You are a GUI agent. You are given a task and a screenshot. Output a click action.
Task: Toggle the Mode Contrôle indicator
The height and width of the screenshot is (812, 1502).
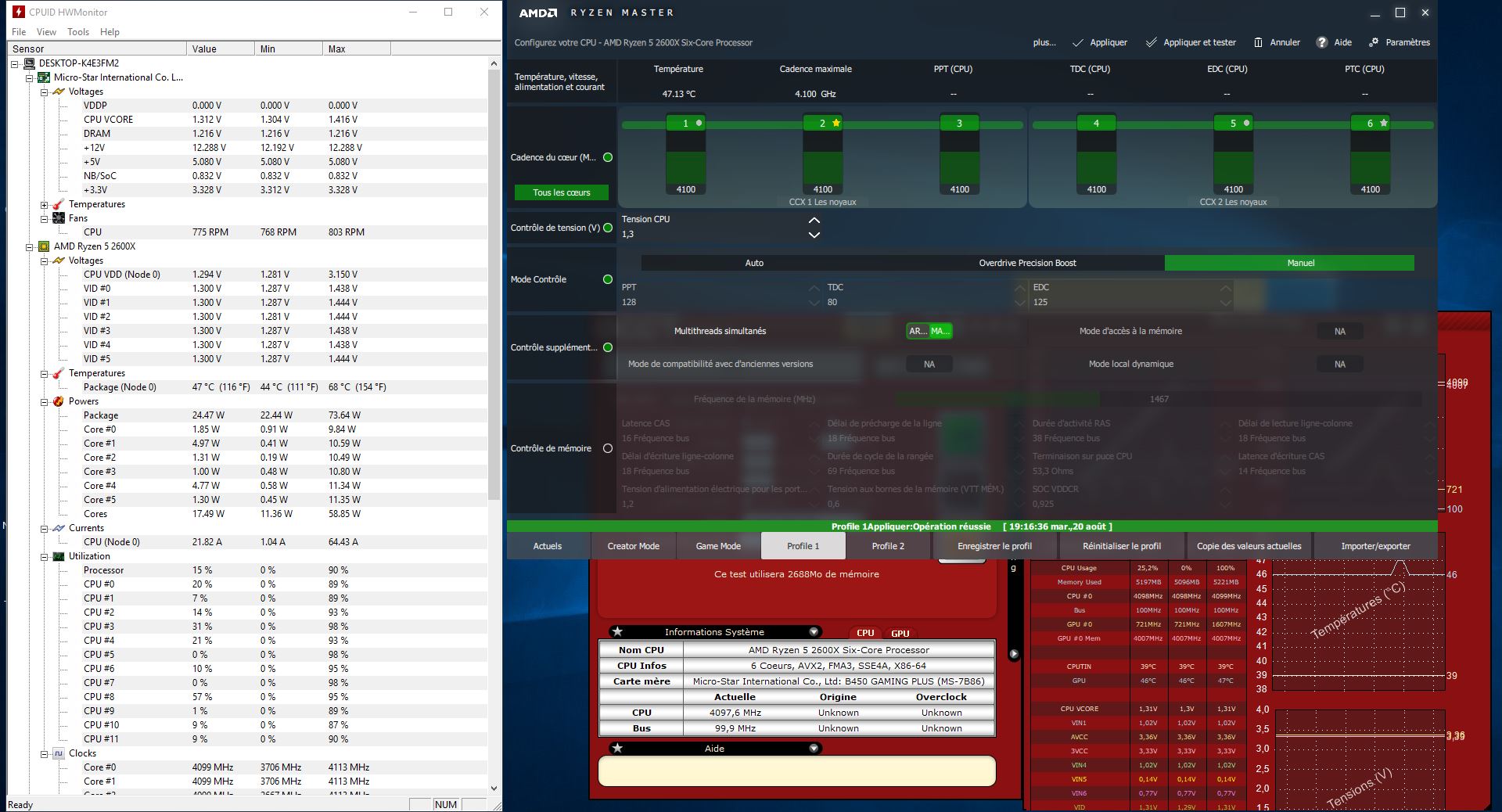pos(608,279)
